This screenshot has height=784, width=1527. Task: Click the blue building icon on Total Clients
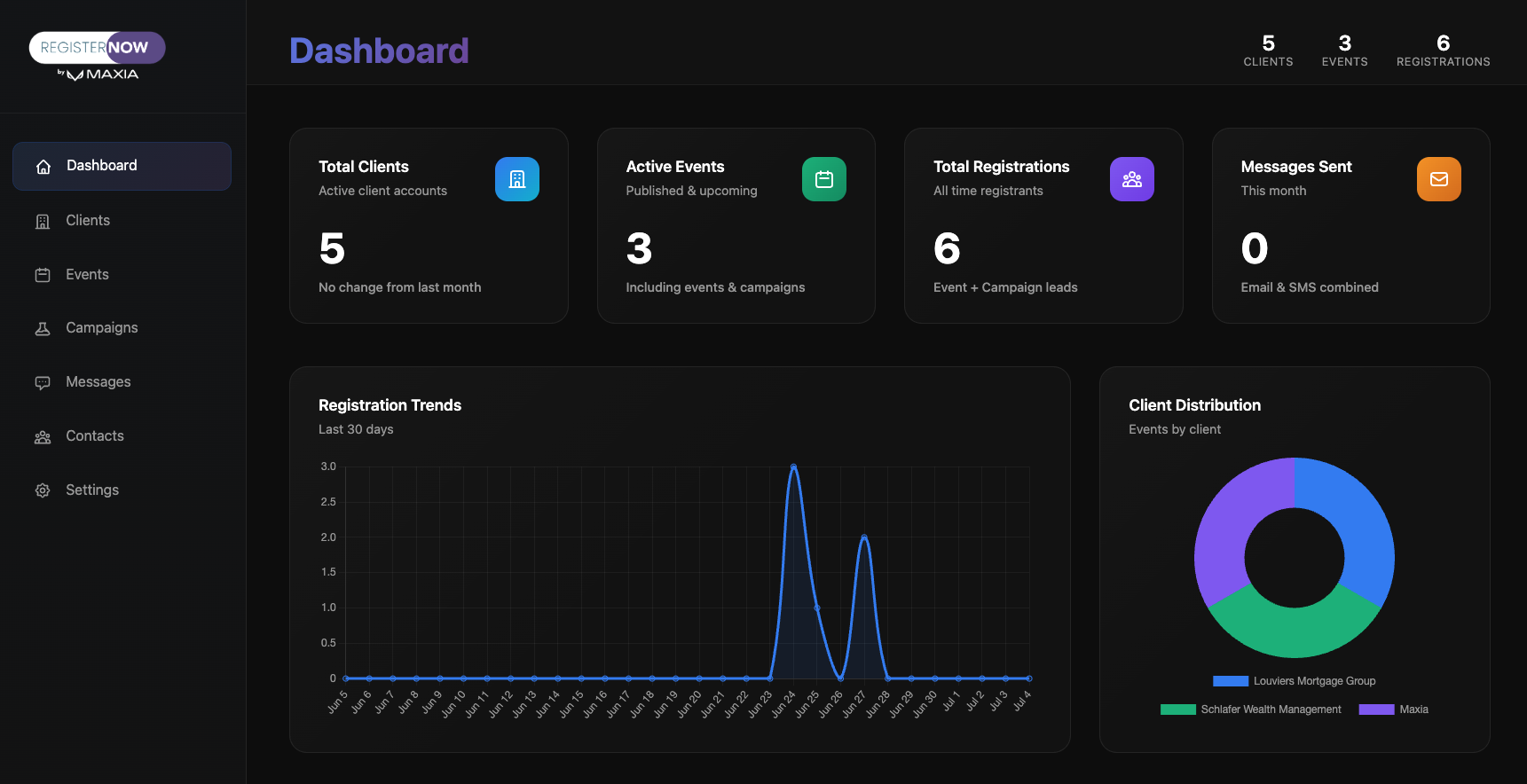tap(516, 179)
